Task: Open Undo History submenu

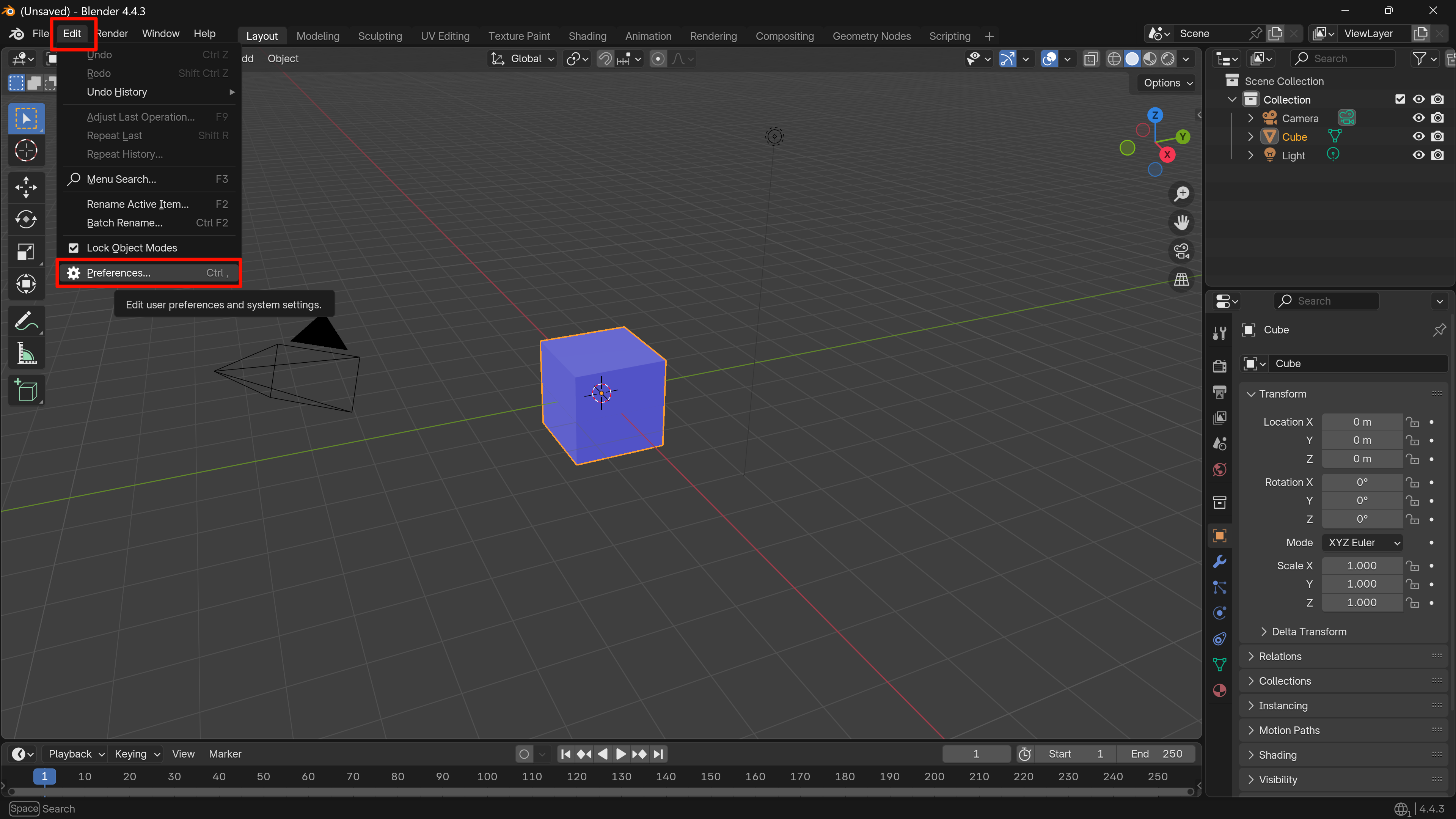Action: (x=149, y=92)
